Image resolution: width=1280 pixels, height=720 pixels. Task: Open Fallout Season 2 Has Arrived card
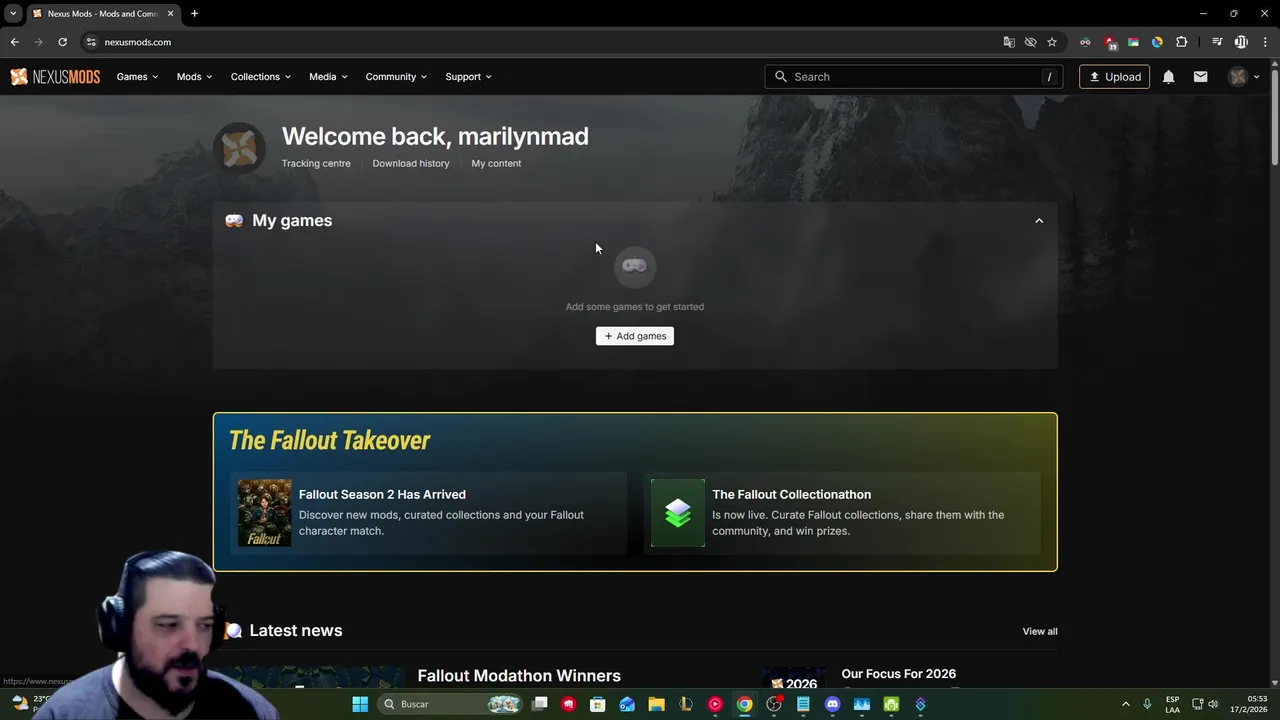point(428,513)
